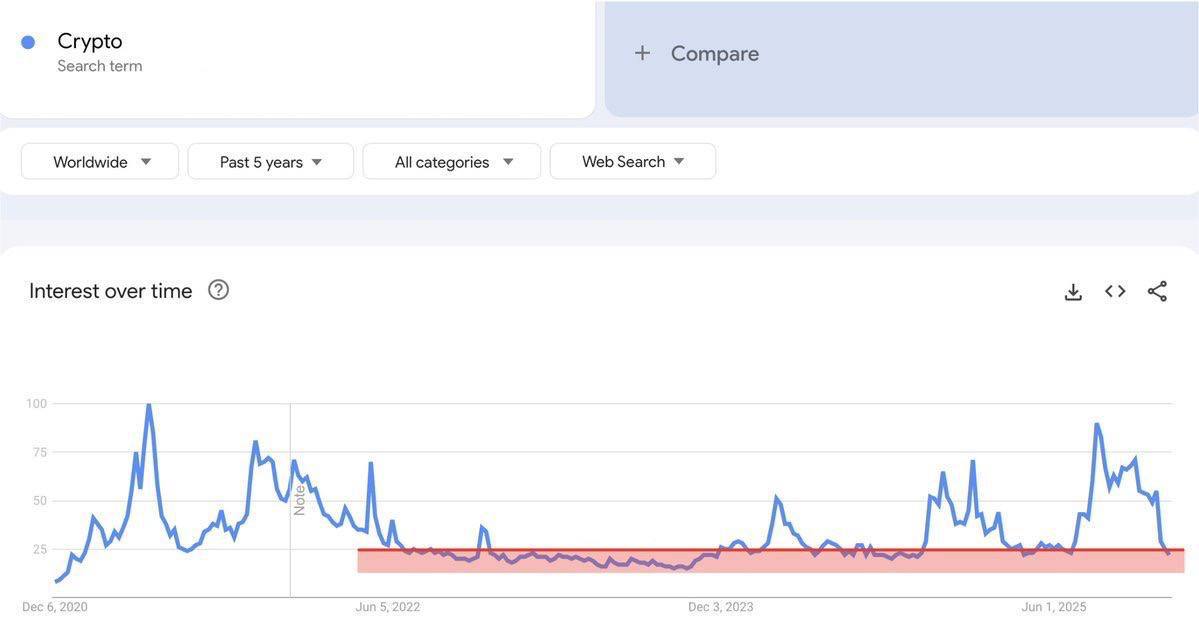Click the highest peak at 100 on chart
The height and width of the screenshot is (624, 1199).
(x=149, y=405)
